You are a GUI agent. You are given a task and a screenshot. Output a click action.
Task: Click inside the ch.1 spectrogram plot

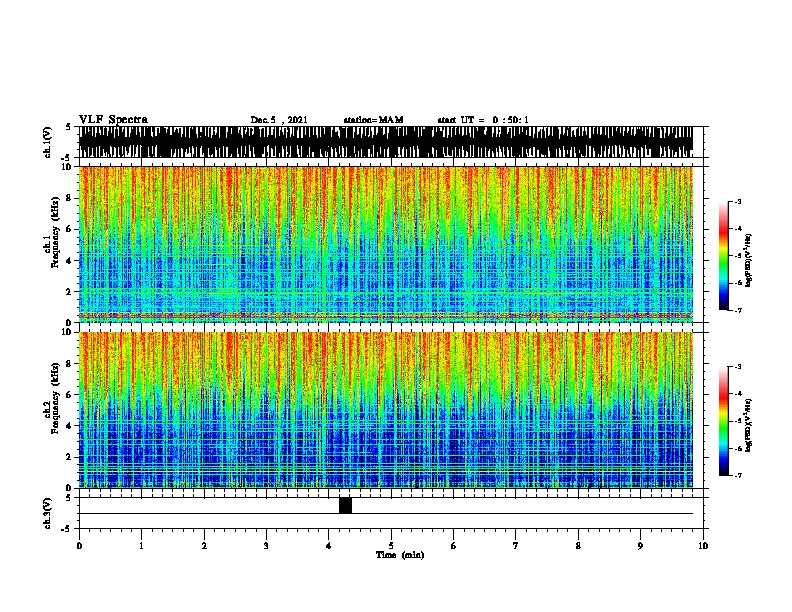(386, 244)
